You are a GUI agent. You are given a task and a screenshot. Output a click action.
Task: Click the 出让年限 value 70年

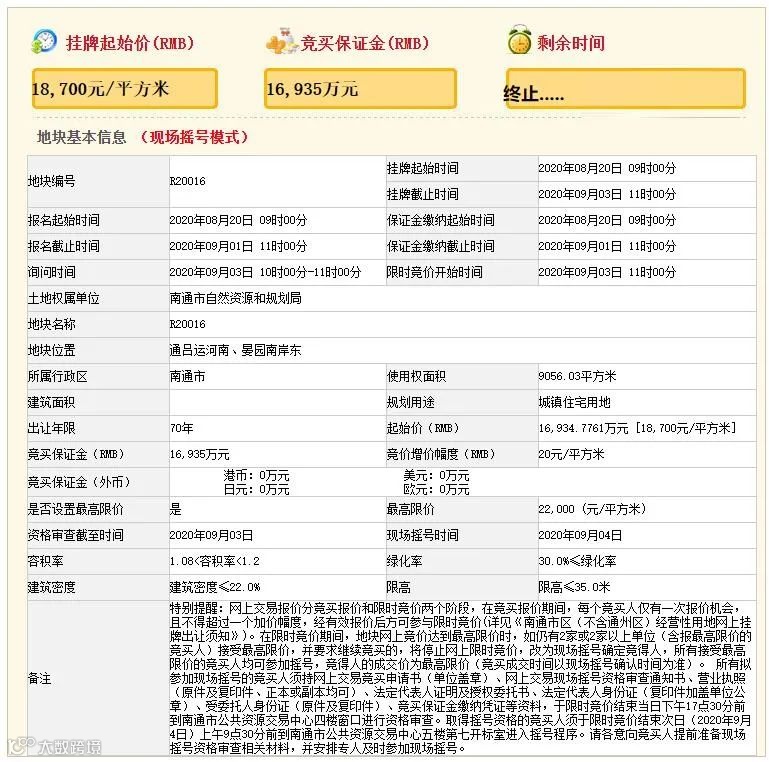pos(181,428)
